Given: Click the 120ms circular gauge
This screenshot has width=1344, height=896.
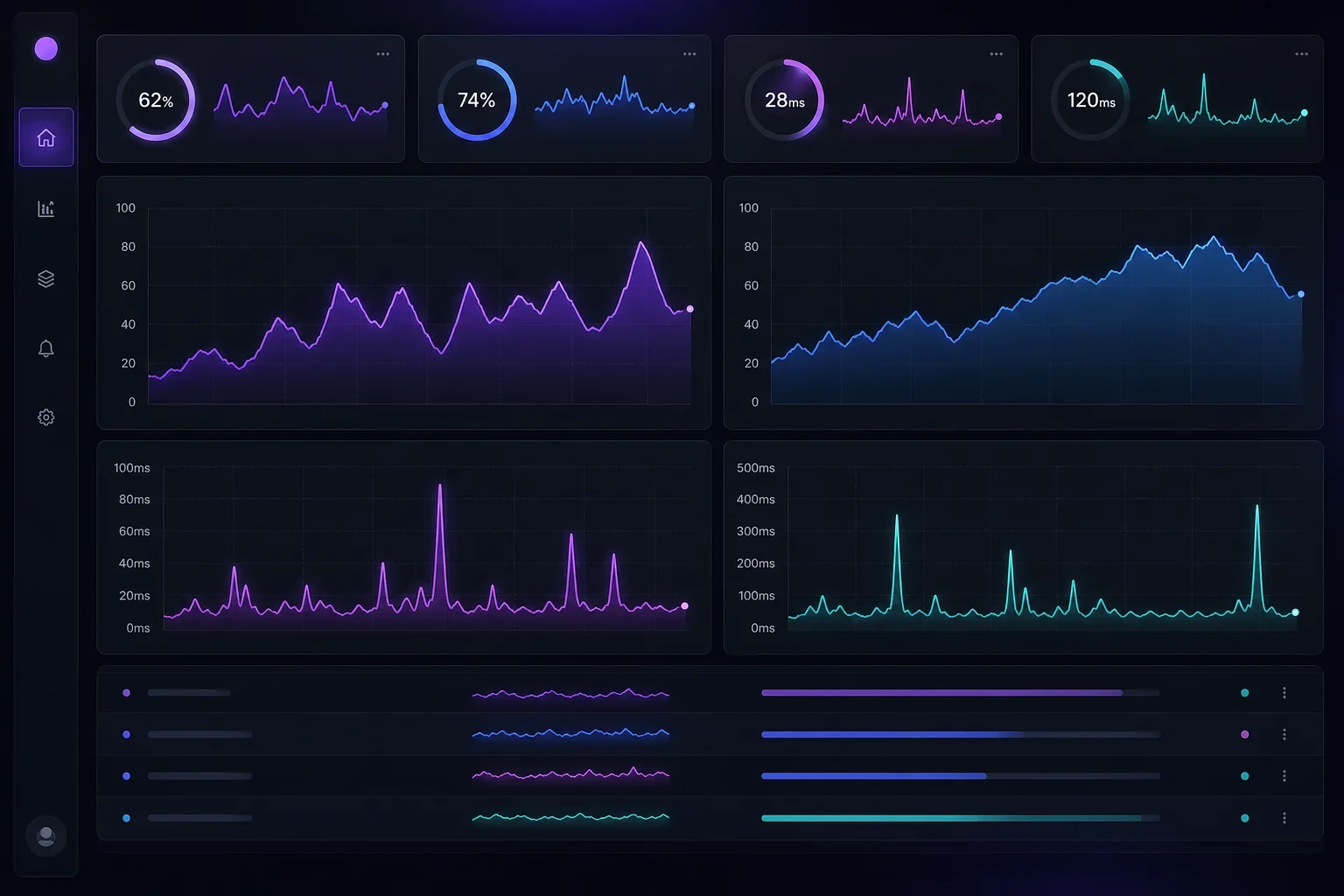Looking at the screenshot, I should coord(1090,100).
